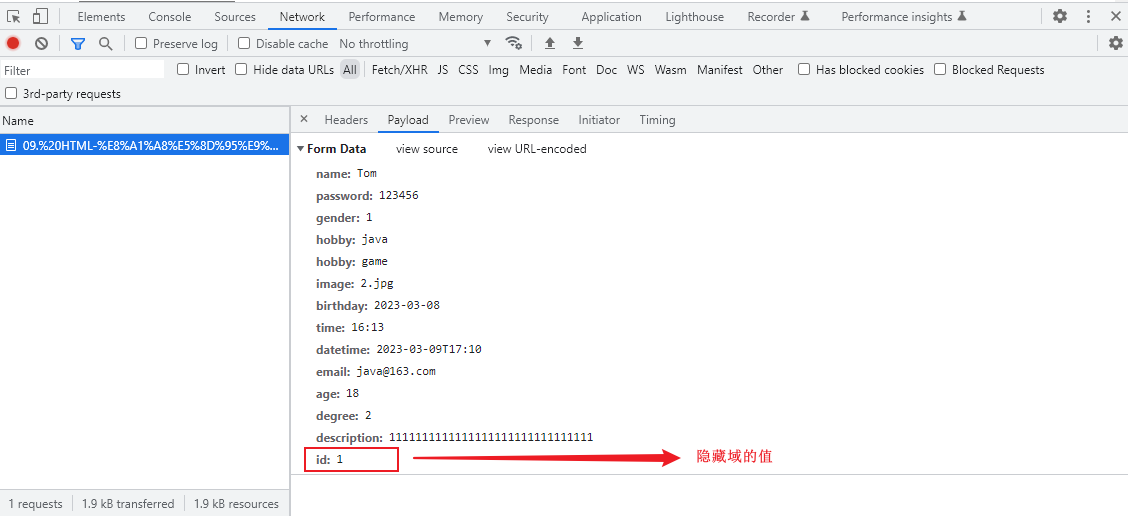1128x516 pixels.
Task: Filter requests by CSS
Action: point(468,70)
